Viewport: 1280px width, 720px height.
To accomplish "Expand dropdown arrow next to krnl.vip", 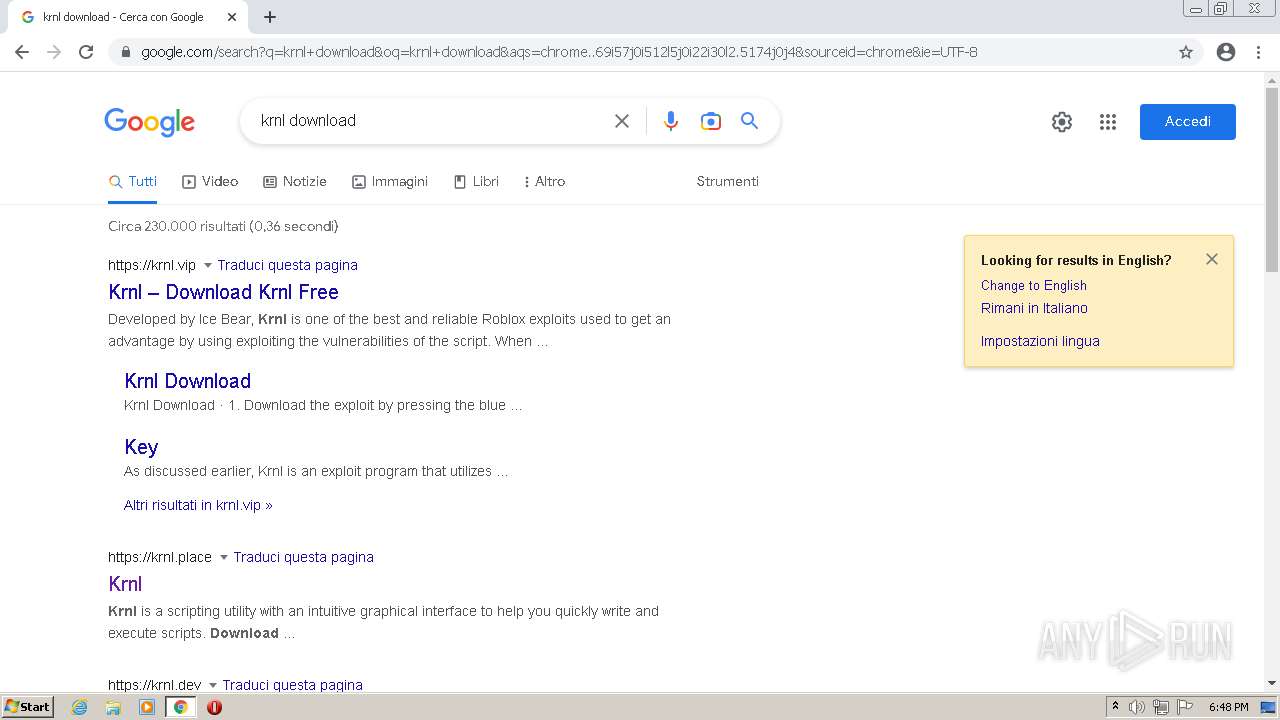I will pyautogui.click(x=208, y=265).
